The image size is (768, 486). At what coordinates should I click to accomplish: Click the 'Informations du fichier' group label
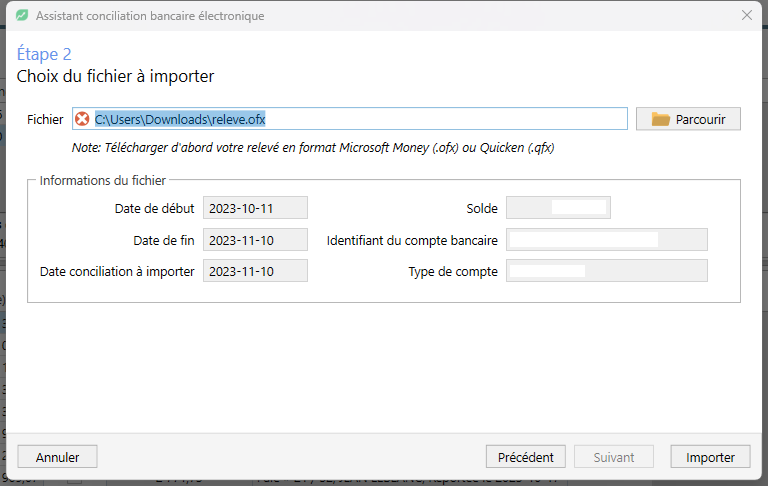(x=103, y=180)
